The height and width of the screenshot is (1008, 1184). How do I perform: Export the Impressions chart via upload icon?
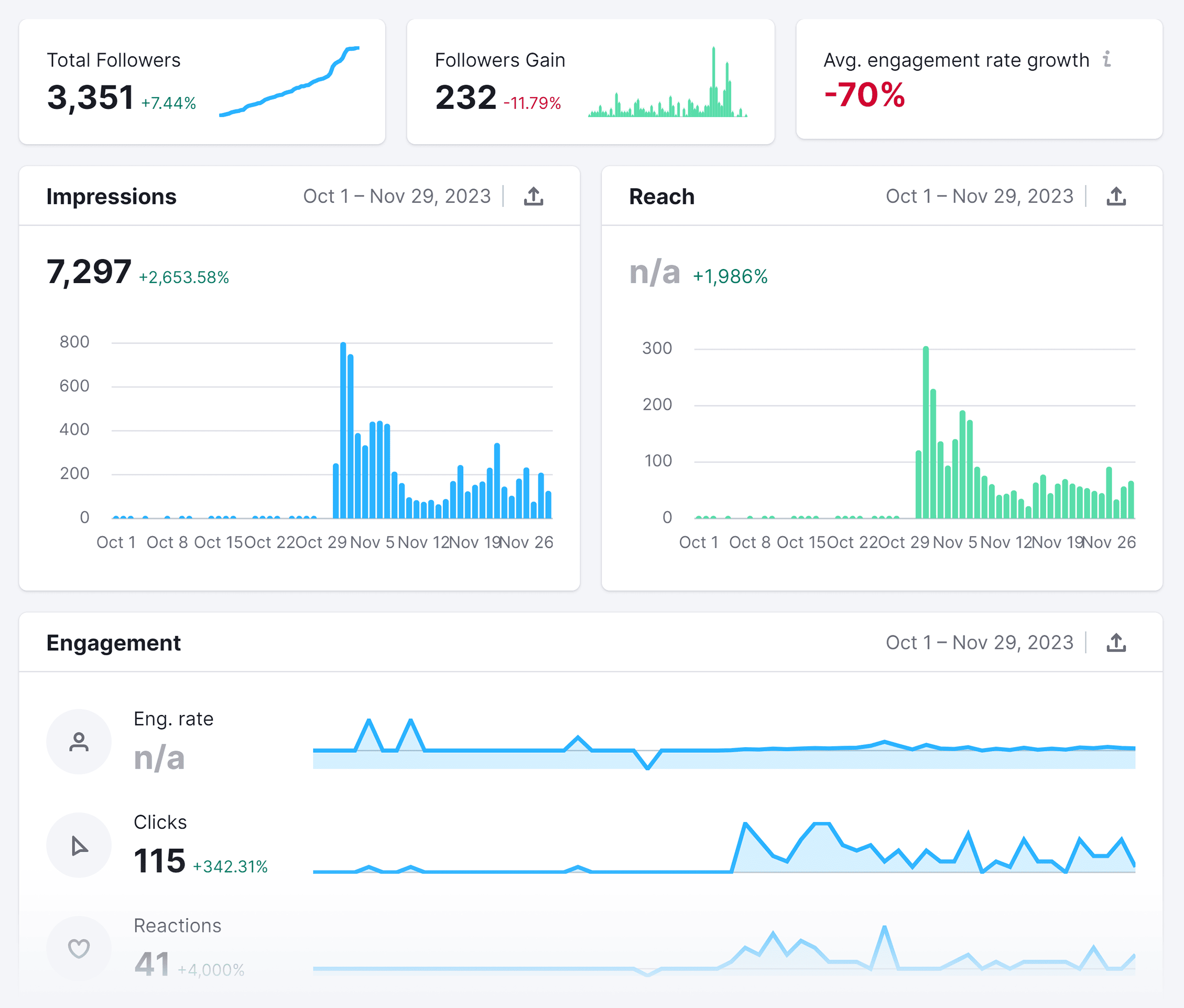(x=533, y=196)
